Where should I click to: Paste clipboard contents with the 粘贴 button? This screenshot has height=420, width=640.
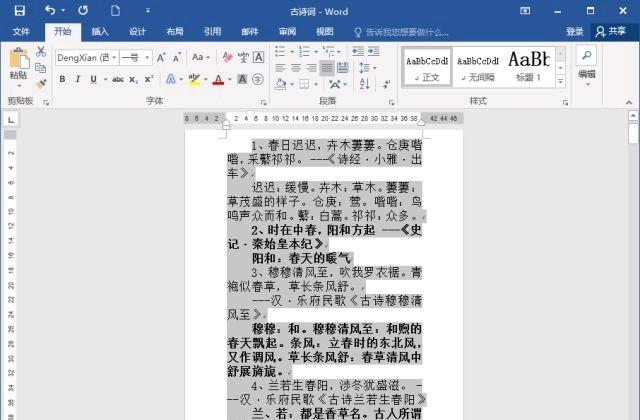tap(19, 65)
